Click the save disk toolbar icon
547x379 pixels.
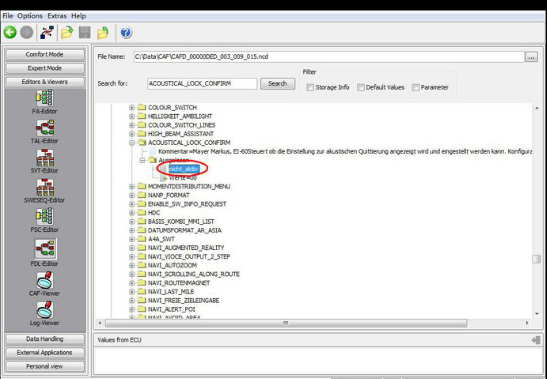click(85, 32)
